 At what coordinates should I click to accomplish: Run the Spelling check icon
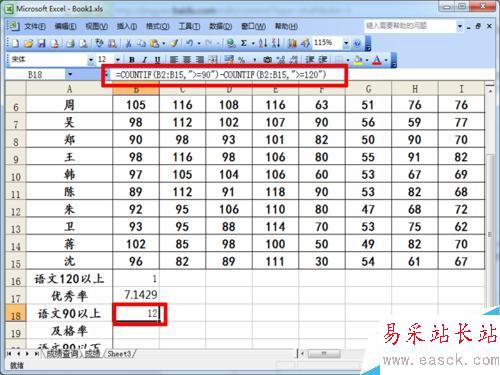[x=99, y=43]
